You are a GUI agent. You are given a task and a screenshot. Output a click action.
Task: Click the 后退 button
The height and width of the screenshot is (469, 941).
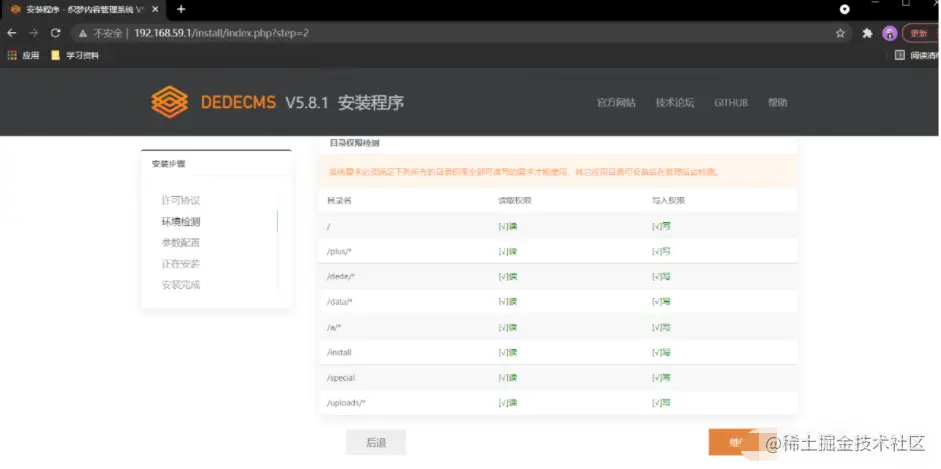(x=376, y=443)
